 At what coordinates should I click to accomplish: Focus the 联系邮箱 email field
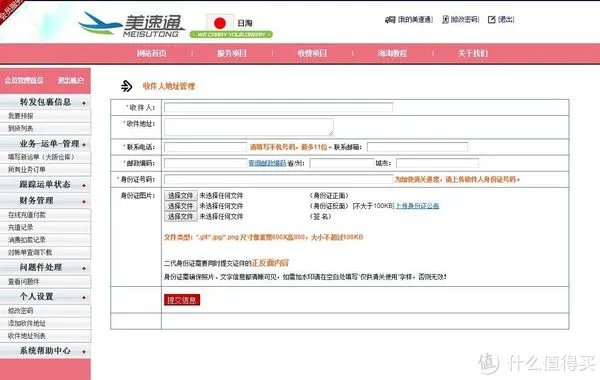tap(417, 147)
